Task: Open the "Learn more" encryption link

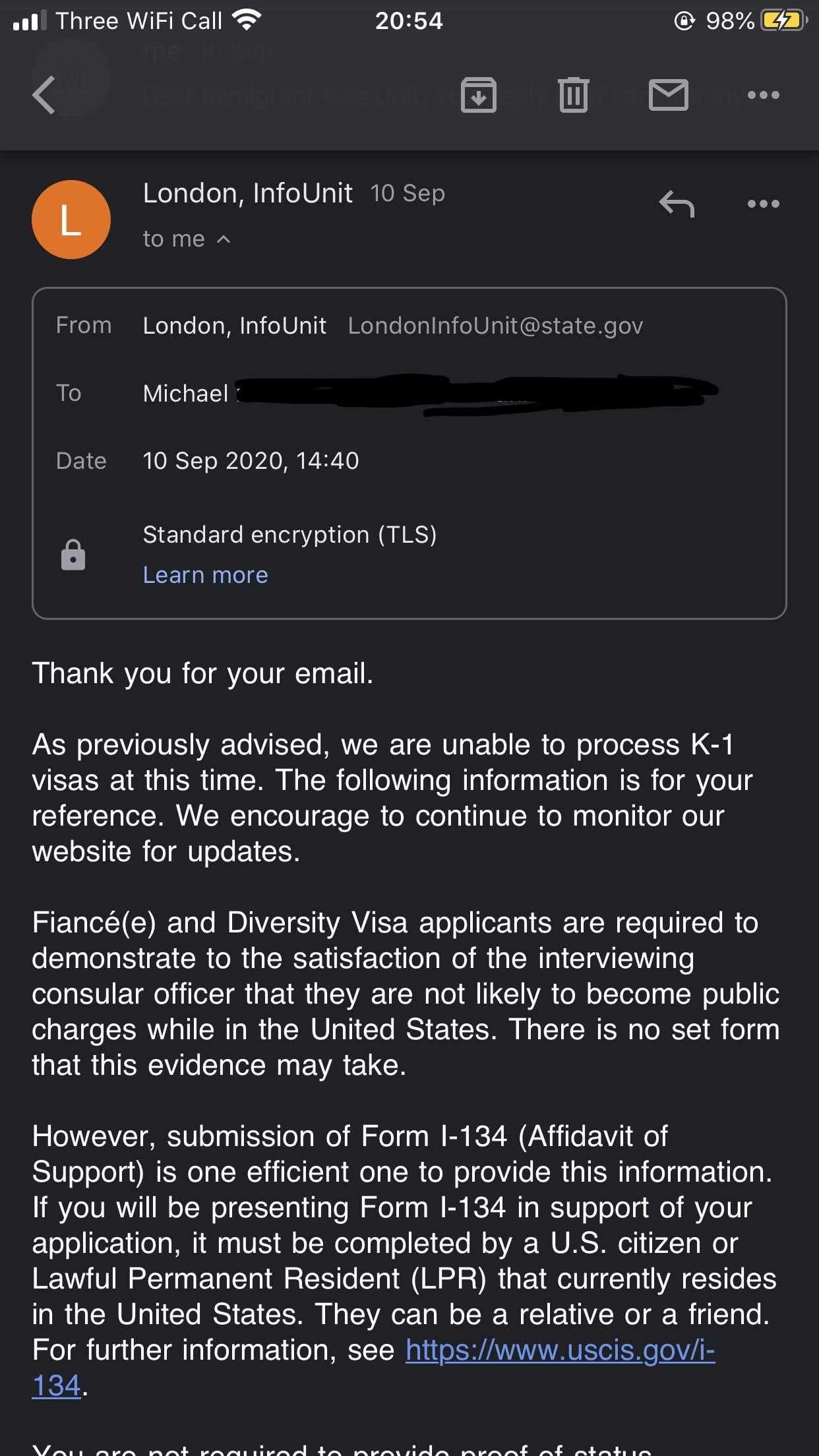Action: click(x=206, y=575)
